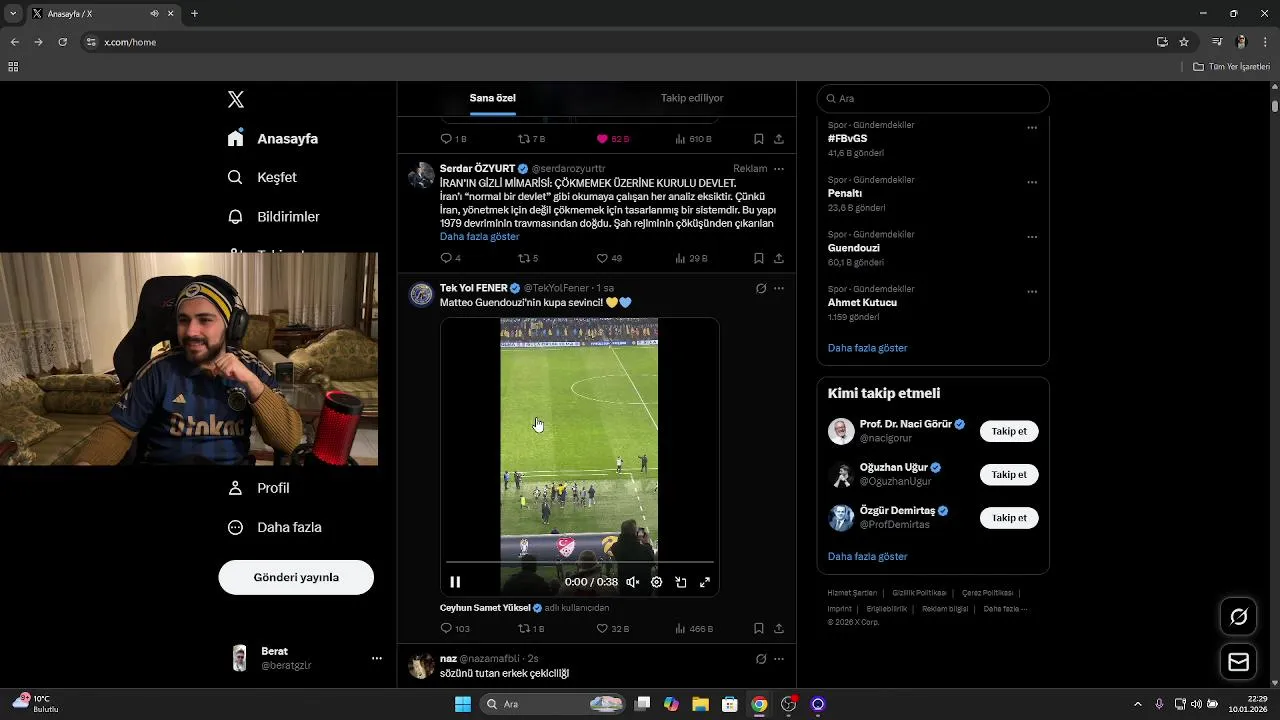Follow Prof. Dr. Naci Görür
The image size is (1280, 720).
[1009, 431]
